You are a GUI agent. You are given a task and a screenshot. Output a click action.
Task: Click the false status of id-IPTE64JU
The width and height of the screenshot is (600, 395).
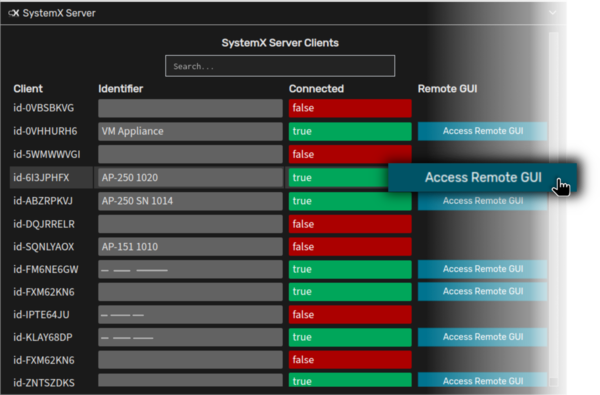click(350, 315)
